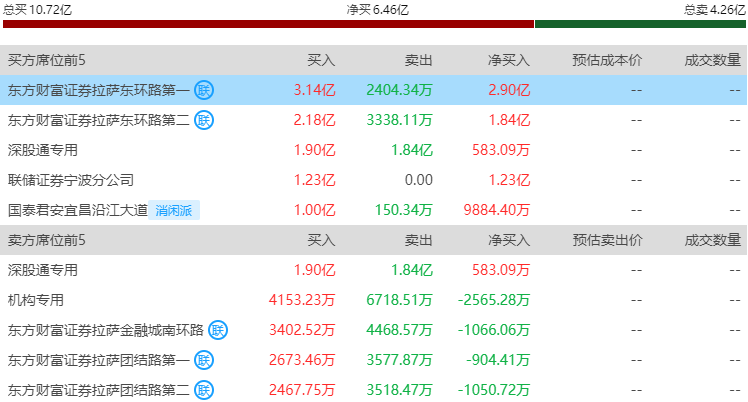This screenshot has width=748, height=402.
Task: Click the 消闲派 tag on 国泰君安宜昌沿江大道
Action: [174, 210]
